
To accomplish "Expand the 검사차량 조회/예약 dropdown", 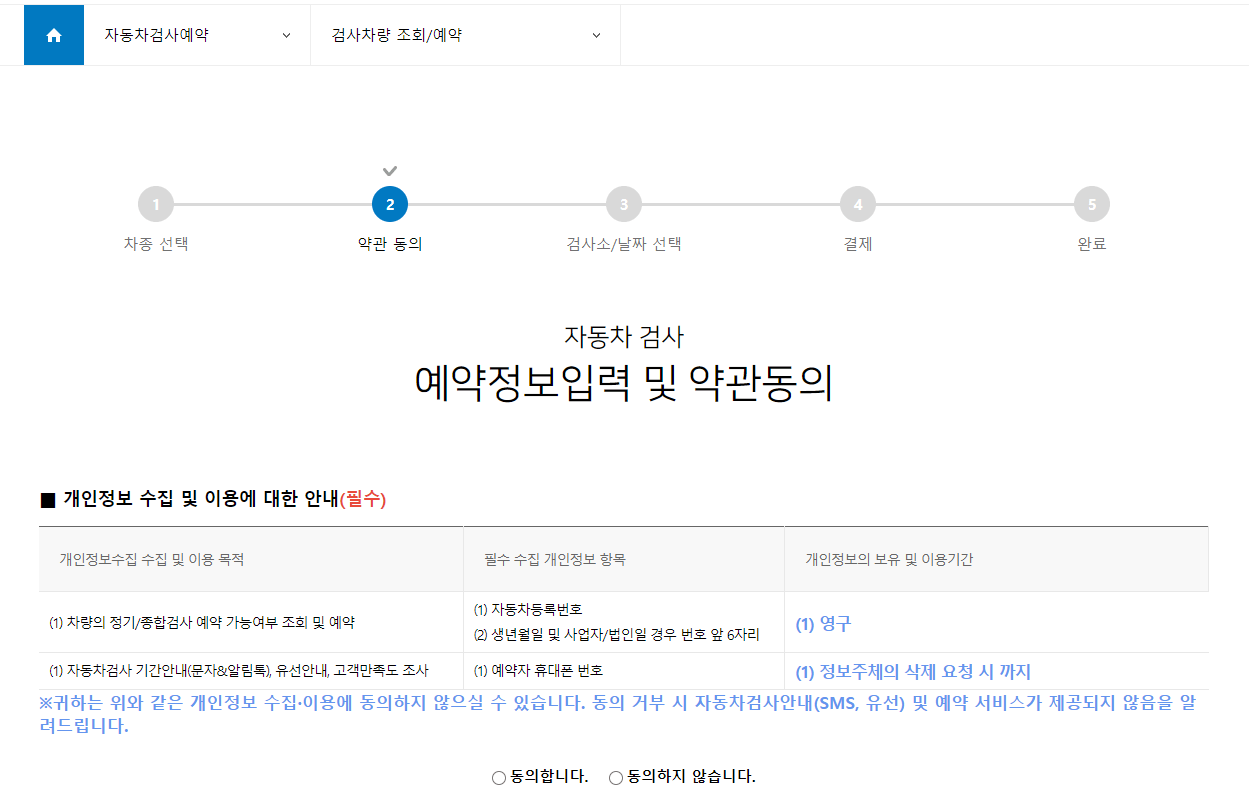I will [x=465, y=34].
